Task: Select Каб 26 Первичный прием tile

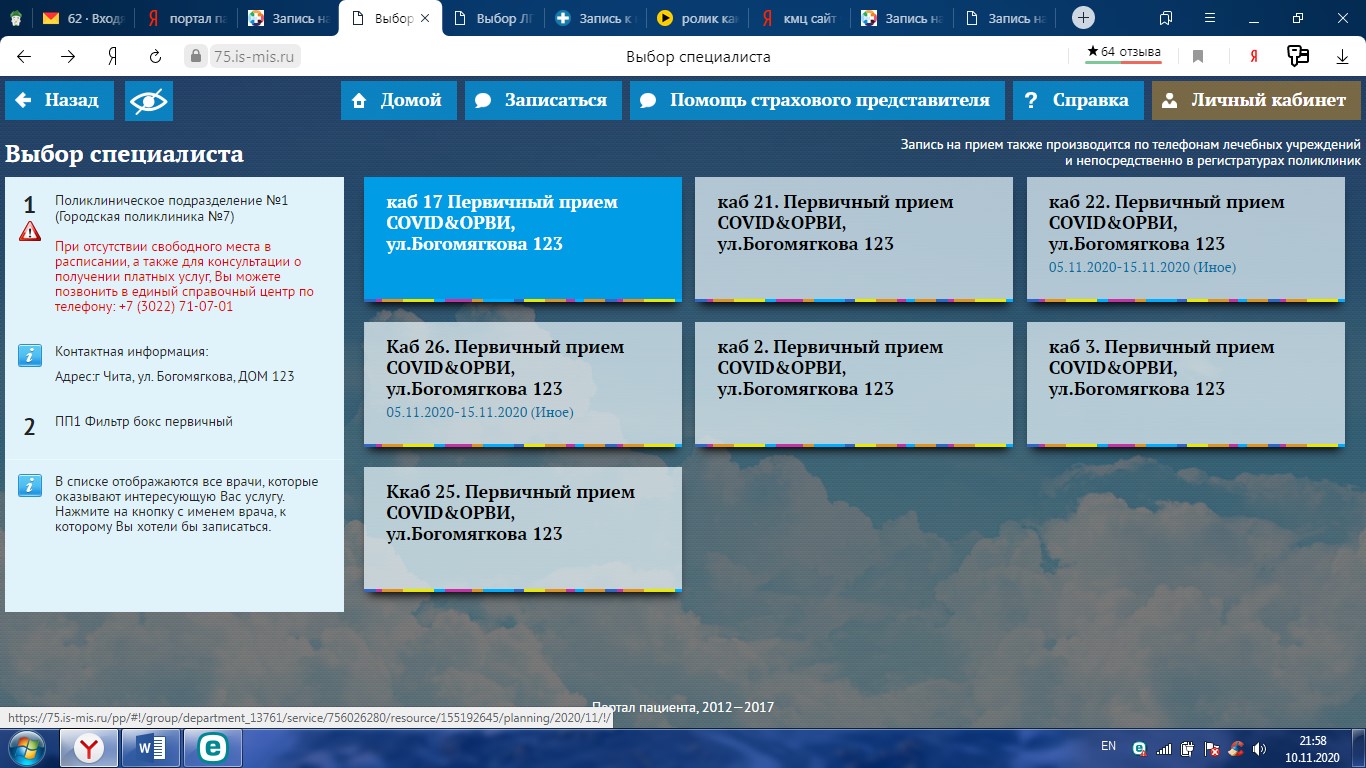Action: 522,384
